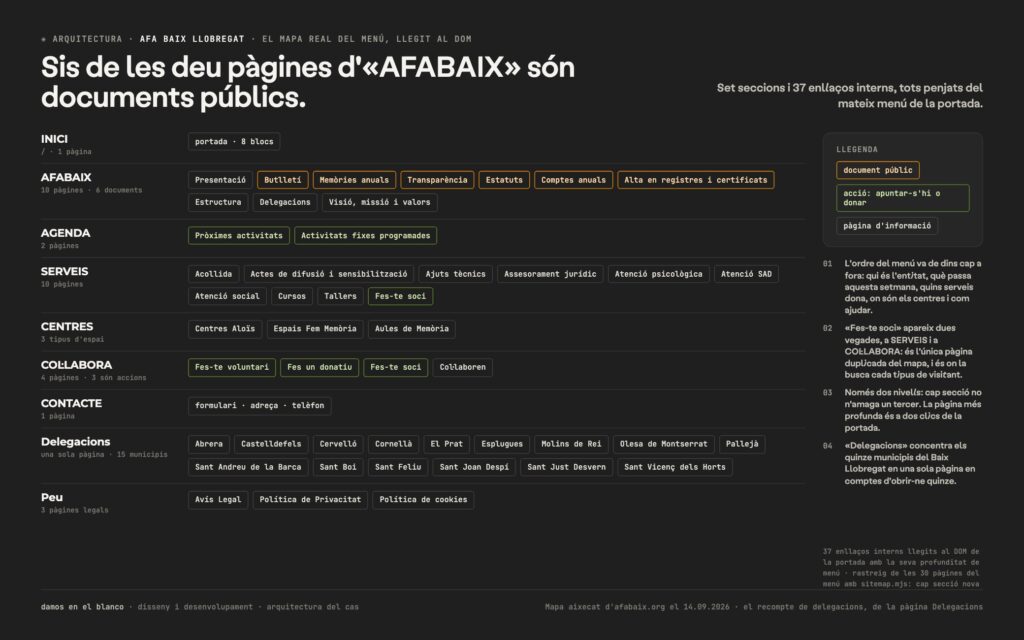Click the CONTACTE section heading
The width and height of the screenshot is (1024, 640).
coord(71,404)
